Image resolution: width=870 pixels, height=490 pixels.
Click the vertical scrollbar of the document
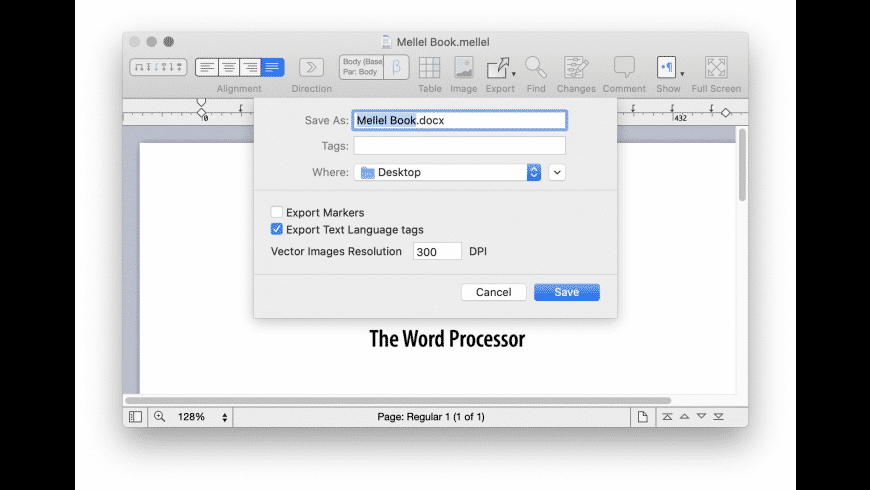pos(742,165)
